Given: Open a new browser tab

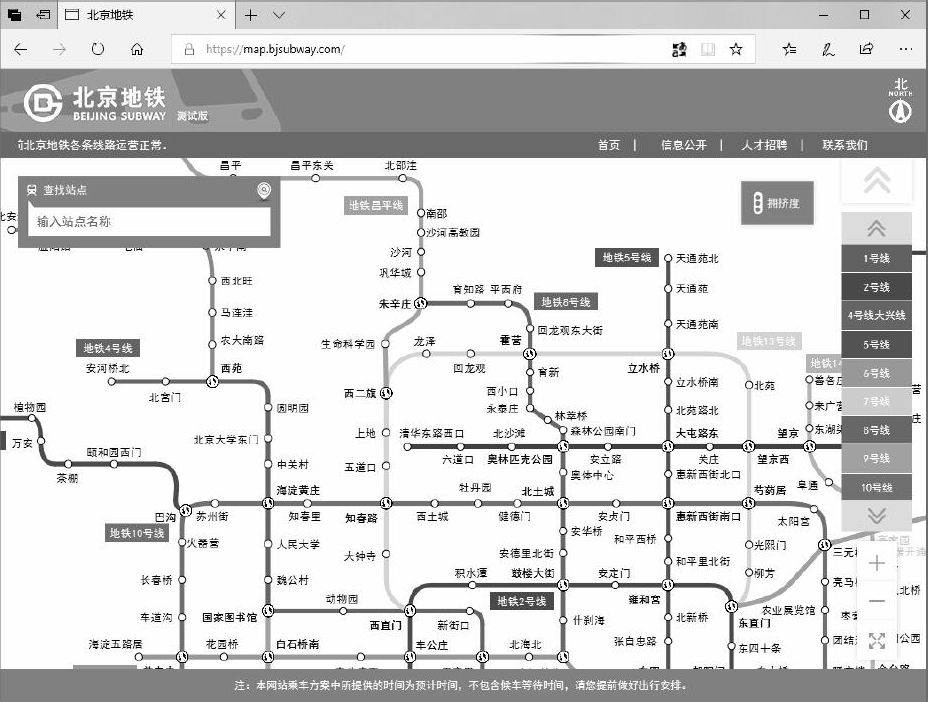Looking at the screenshot, I should [251, 15].
